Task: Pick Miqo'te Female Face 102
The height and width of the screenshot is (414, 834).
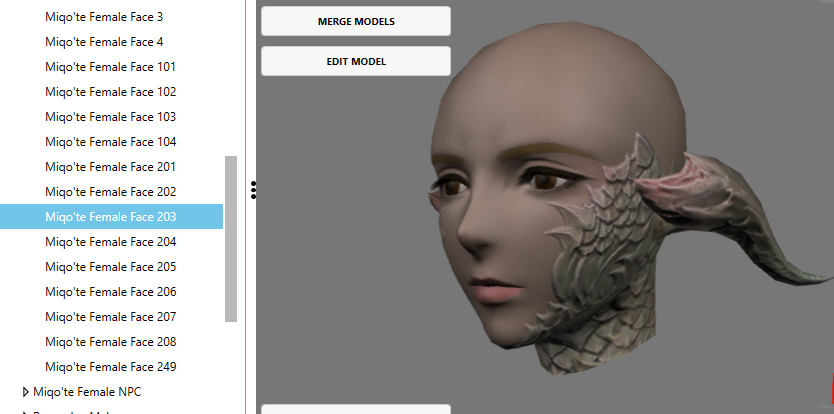Action: point(110,92)
